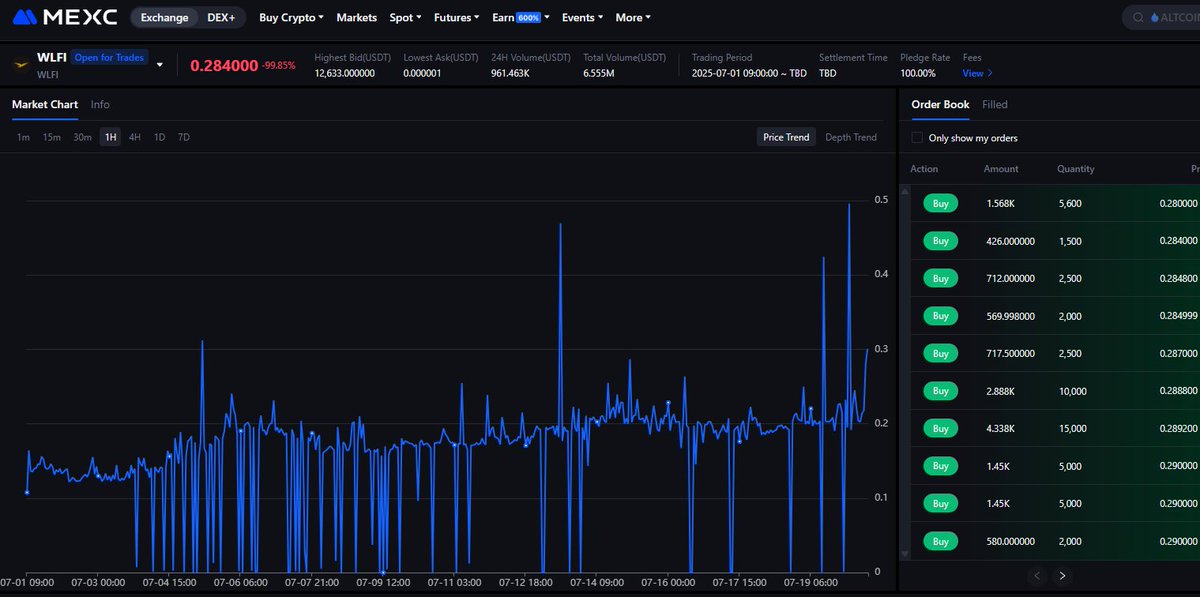Image resolution: width=1200 pixels, height=597 pixels.
Task: Open the Fees View link
Action: [977, 73]
